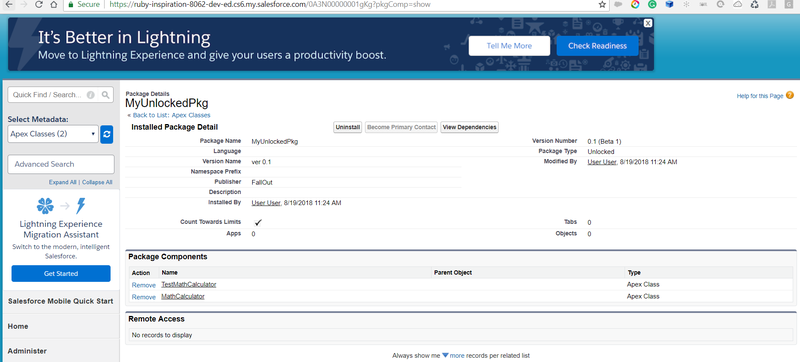Click the Action column header

point(141,273)
